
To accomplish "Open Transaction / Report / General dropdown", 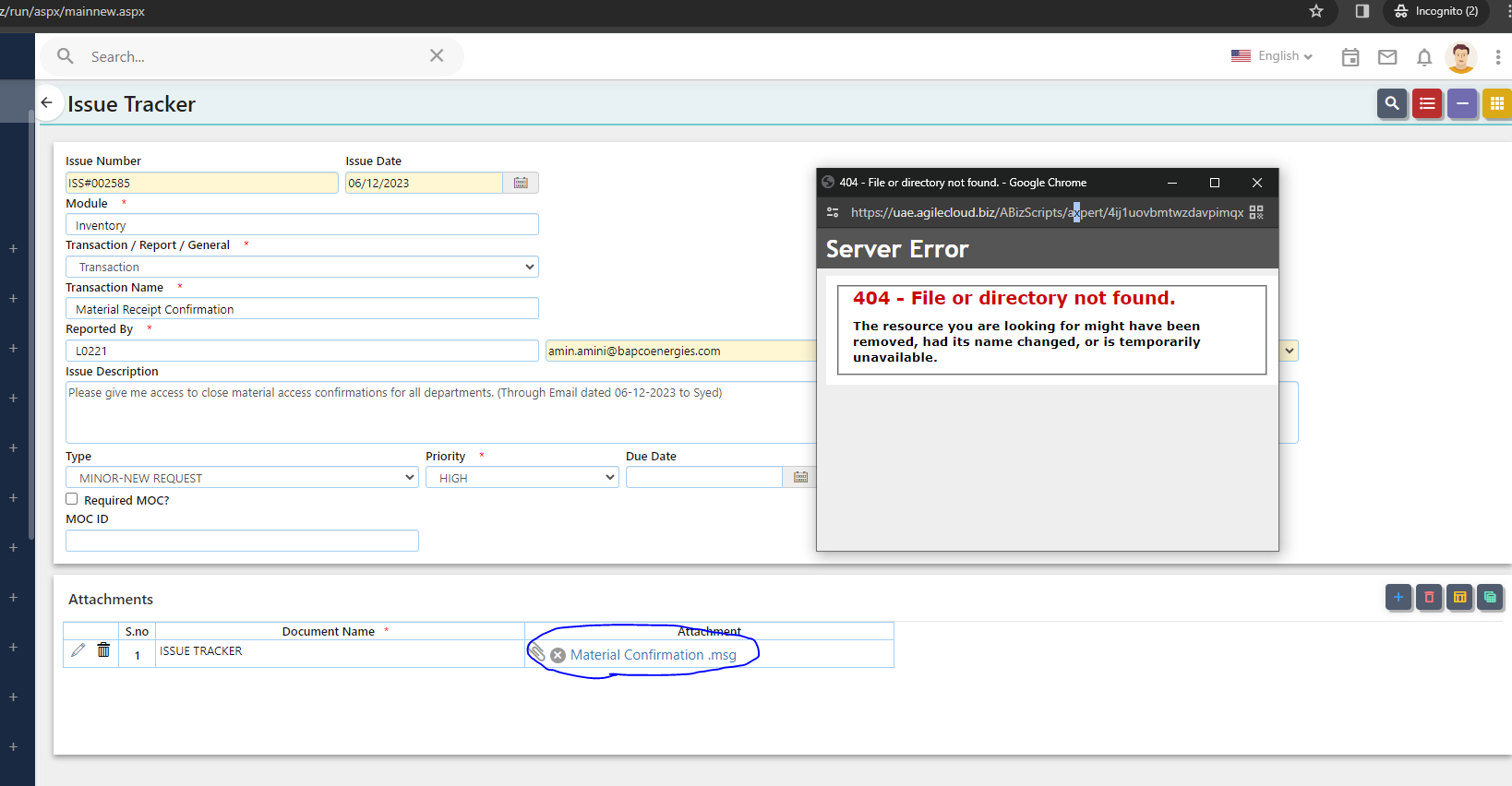I will tap(302, 267).
